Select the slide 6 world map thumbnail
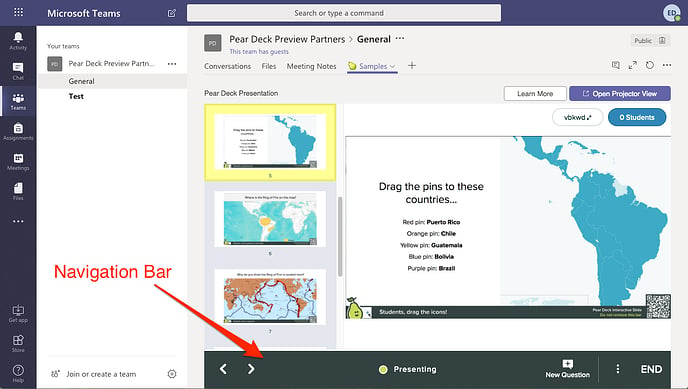The width and height of the screenshot is (688, 389). point(270,219)
